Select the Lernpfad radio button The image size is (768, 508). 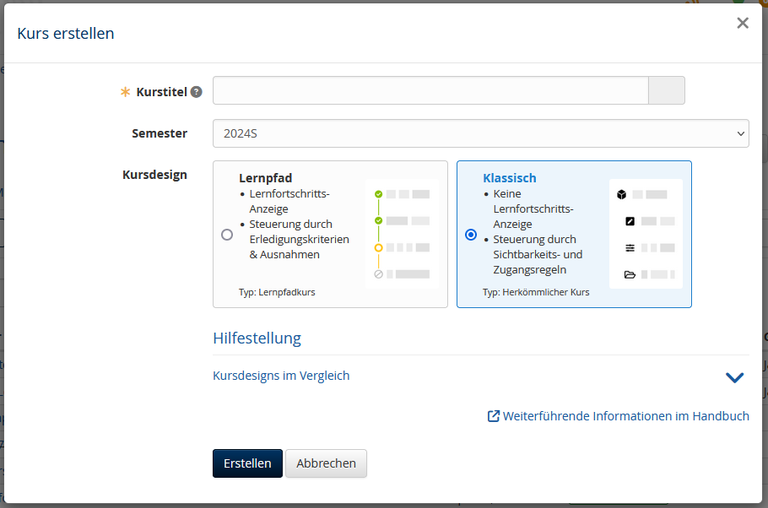[x=227, y=235]
